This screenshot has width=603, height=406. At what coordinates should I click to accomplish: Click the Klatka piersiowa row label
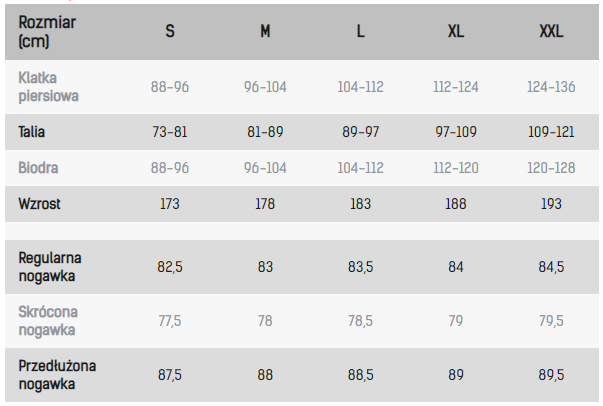click(x=48, y=87)
